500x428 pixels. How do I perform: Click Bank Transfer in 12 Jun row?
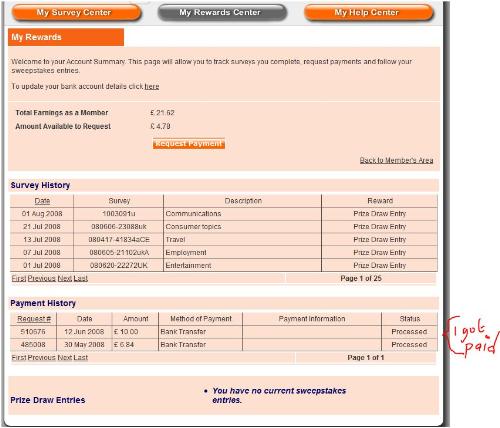pyautogui.click(x=183, y=332)
